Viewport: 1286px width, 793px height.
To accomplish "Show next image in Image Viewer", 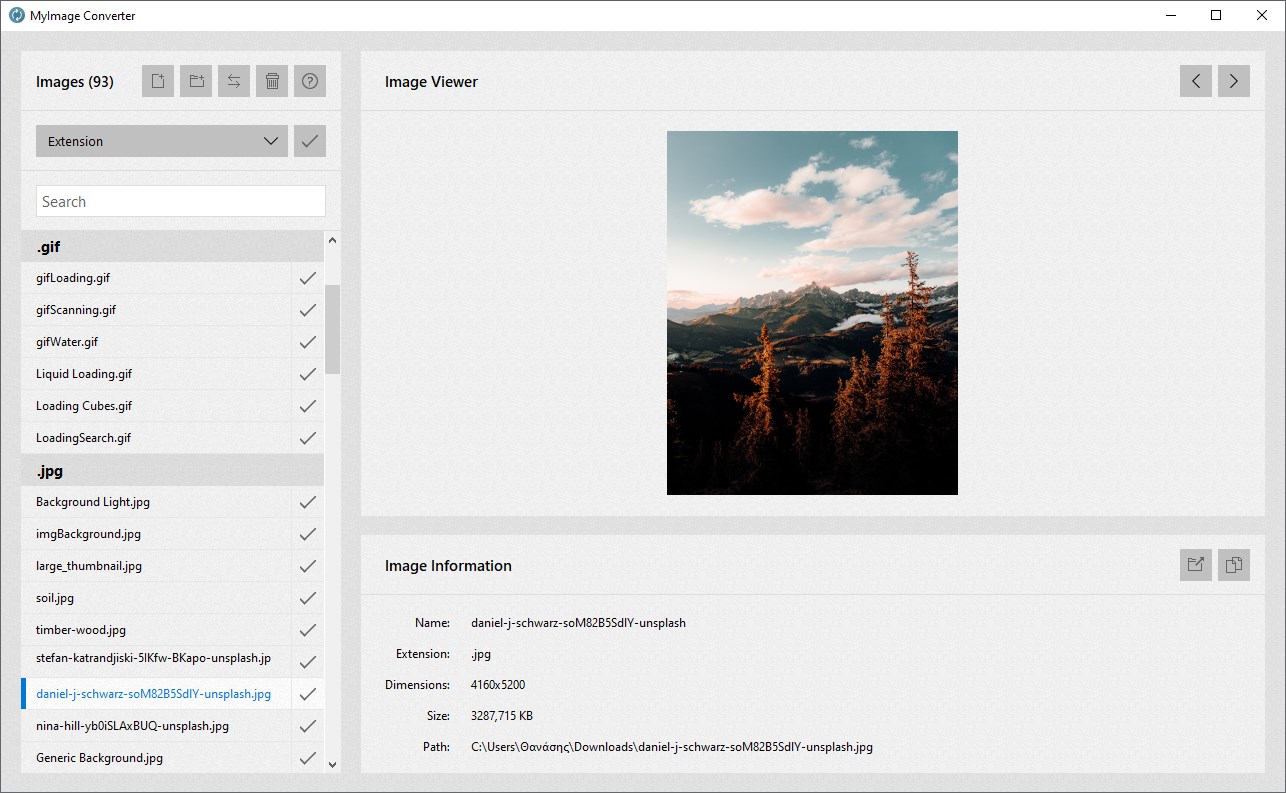I will (1234, 81).
